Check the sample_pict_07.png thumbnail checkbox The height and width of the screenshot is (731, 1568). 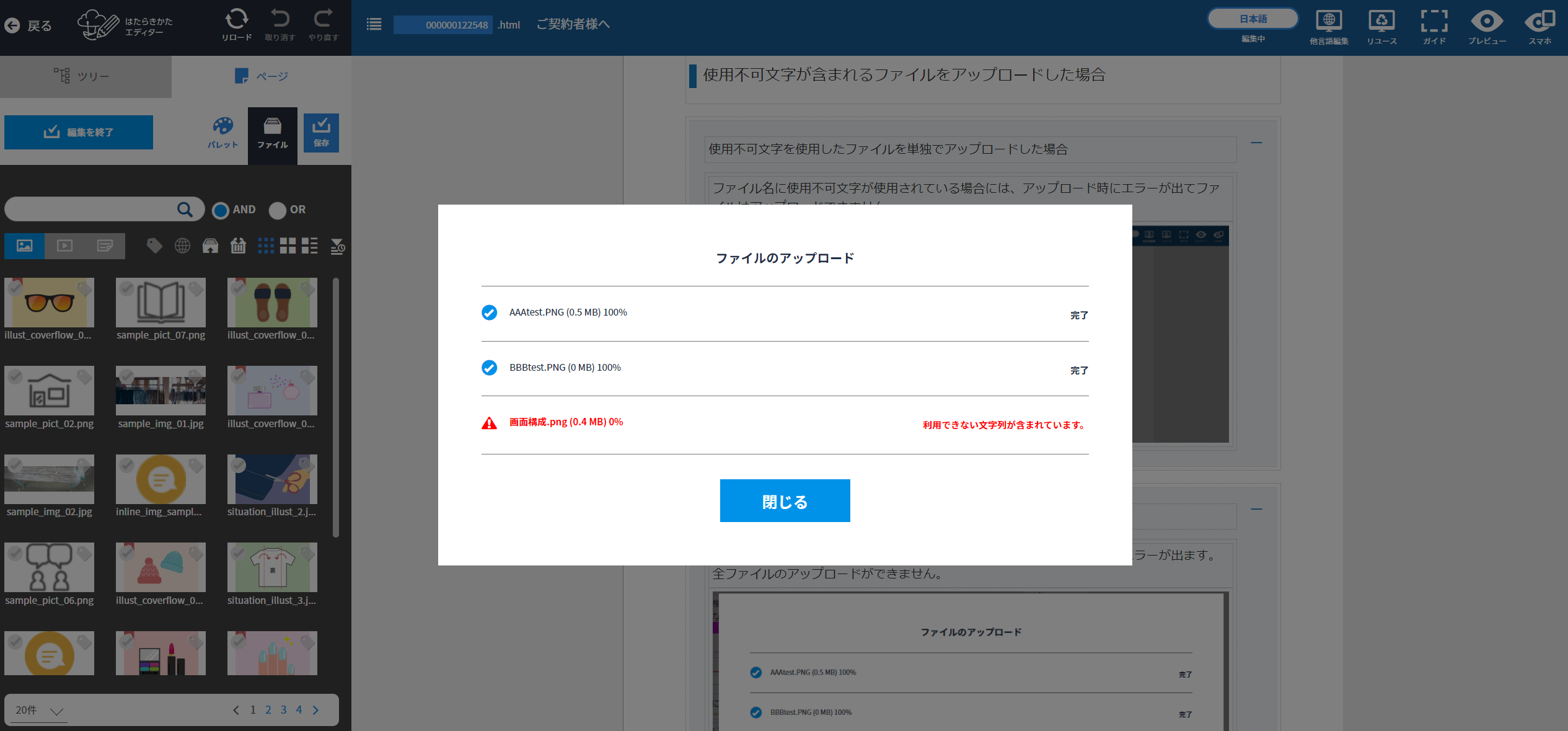[127, 288]
